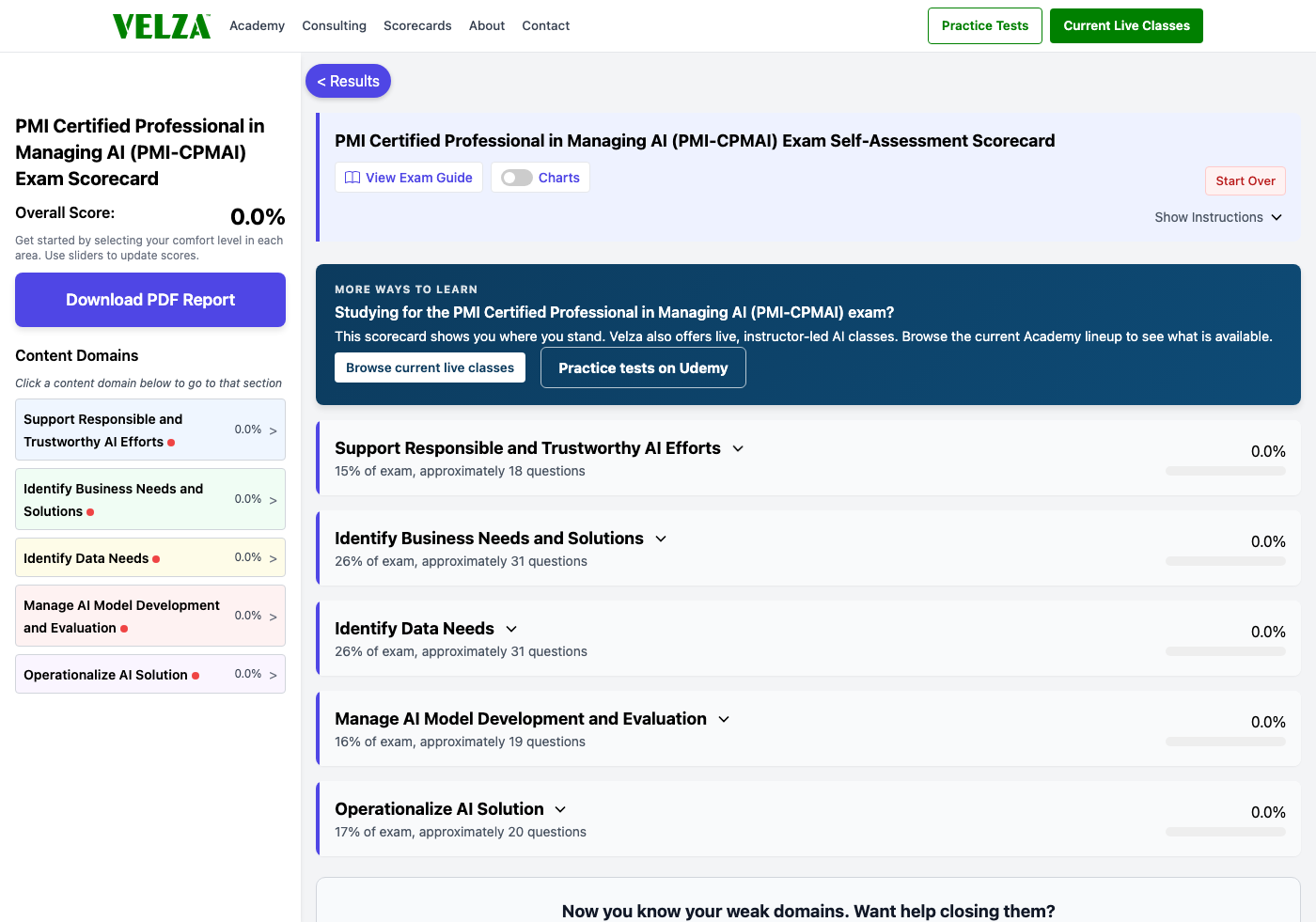Open View Exam Guide
Image resolution: width=1316 pixels, height=922 pixels.
pos(409,178)
